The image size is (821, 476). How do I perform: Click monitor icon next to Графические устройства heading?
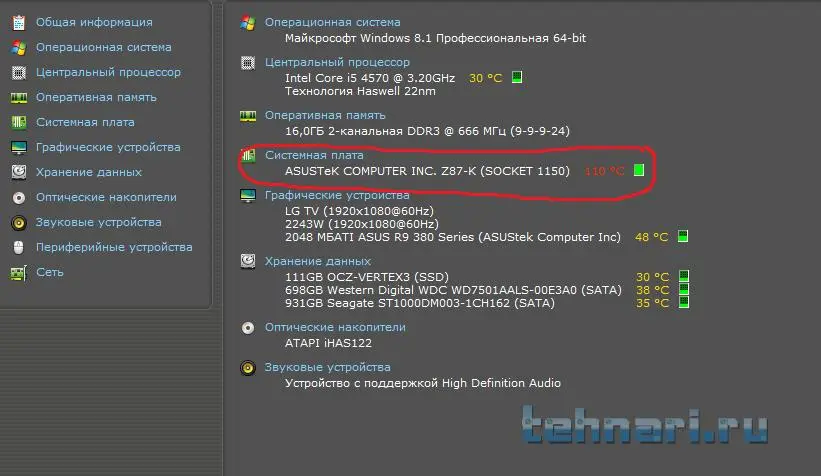pyautogui.click(x=248, y=196)
